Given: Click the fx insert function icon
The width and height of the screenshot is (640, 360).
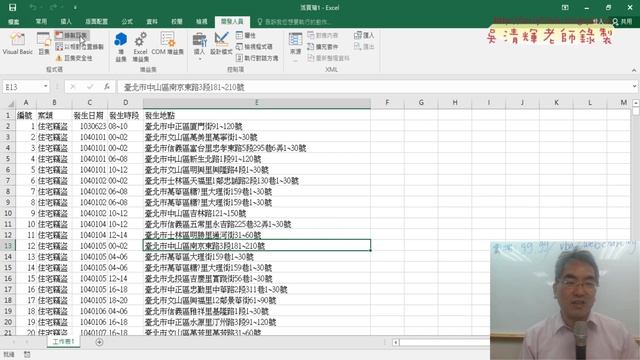Looking at the screenshot, I should (x=107, y=87).
